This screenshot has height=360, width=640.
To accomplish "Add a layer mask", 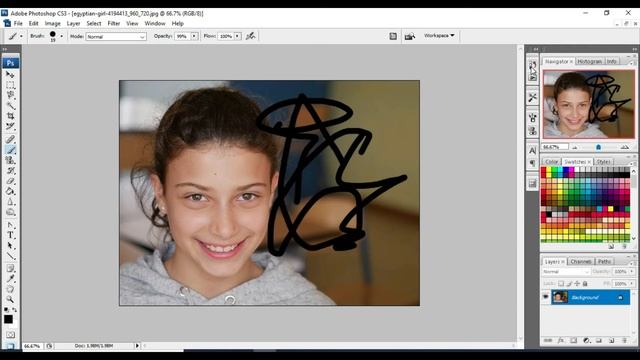I will coord(573,340).
